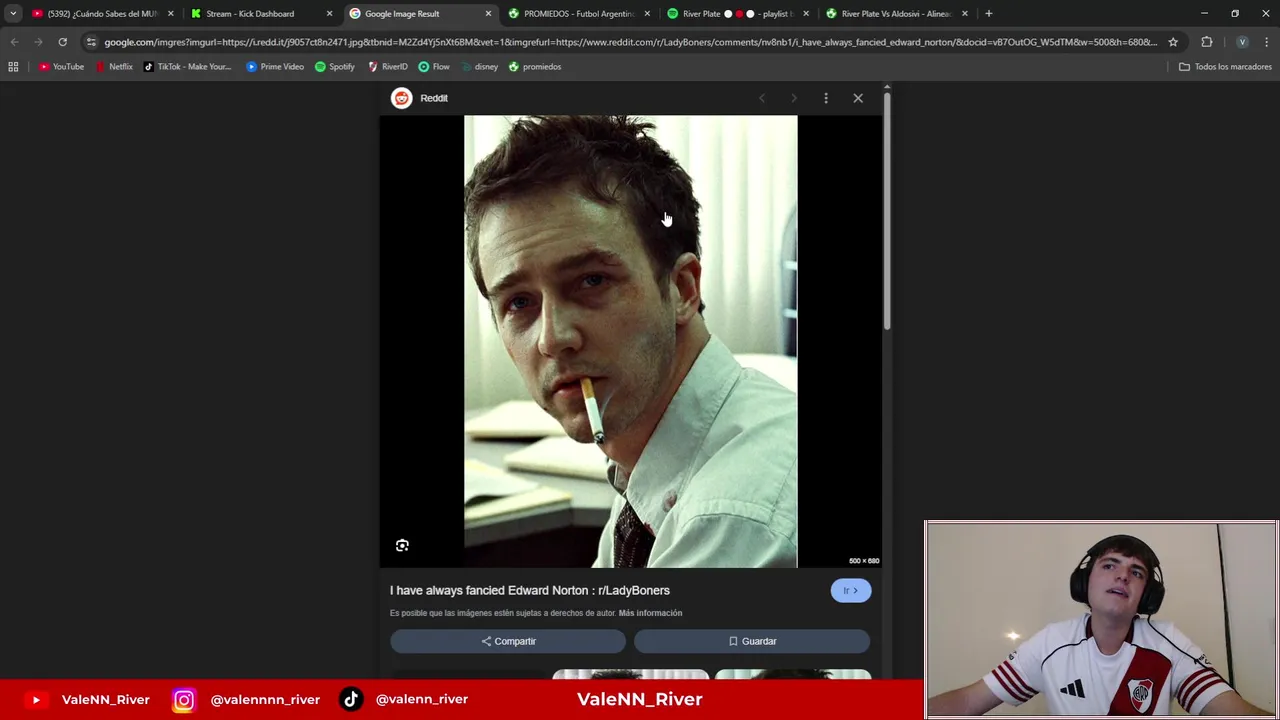This screenshot has height=720, width=1280.
Task: Open the Chrome profile avatar
Action: [1242, 42]
